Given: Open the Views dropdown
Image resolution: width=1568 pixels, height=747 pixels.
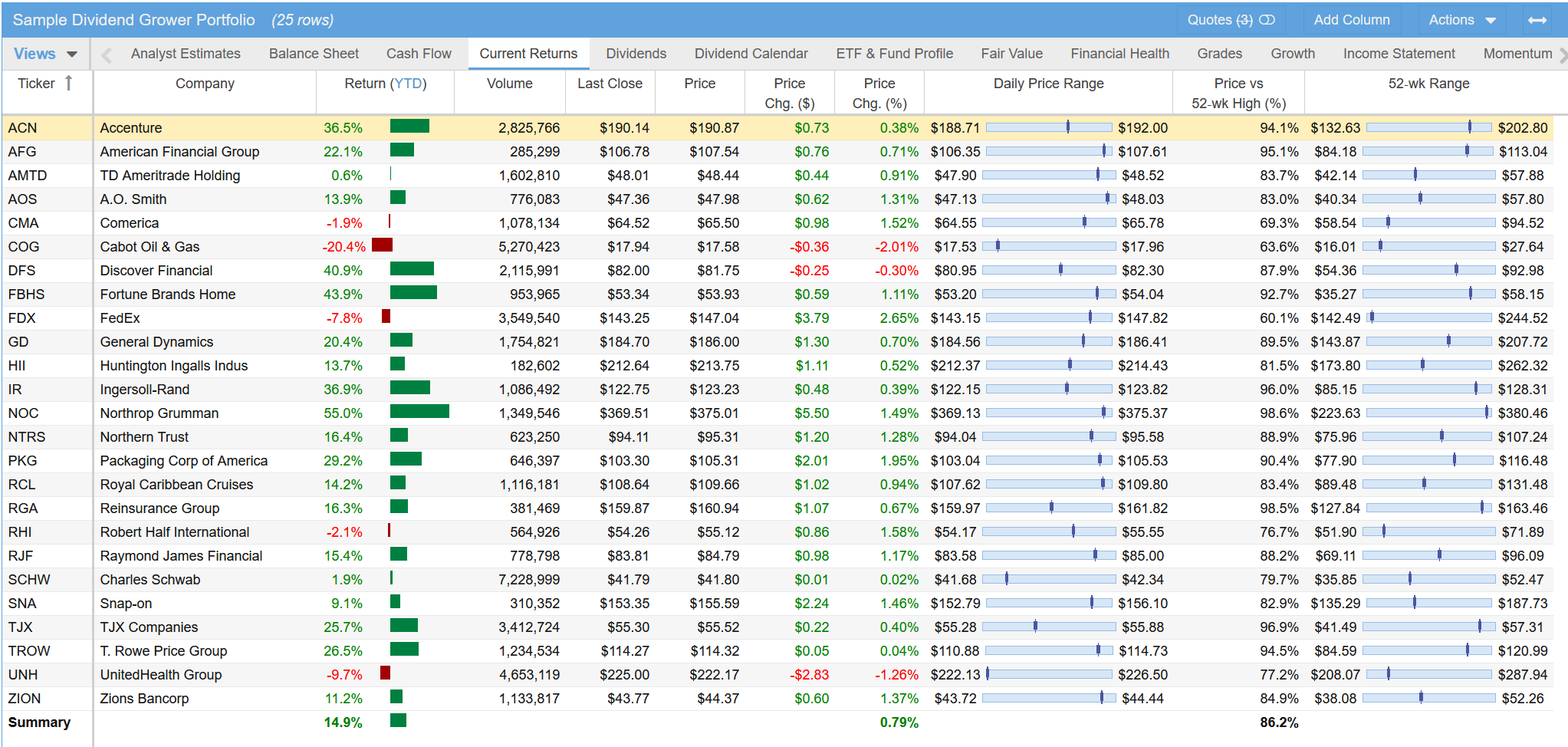Looking at the screenshot, I should [x=45, y=54].
